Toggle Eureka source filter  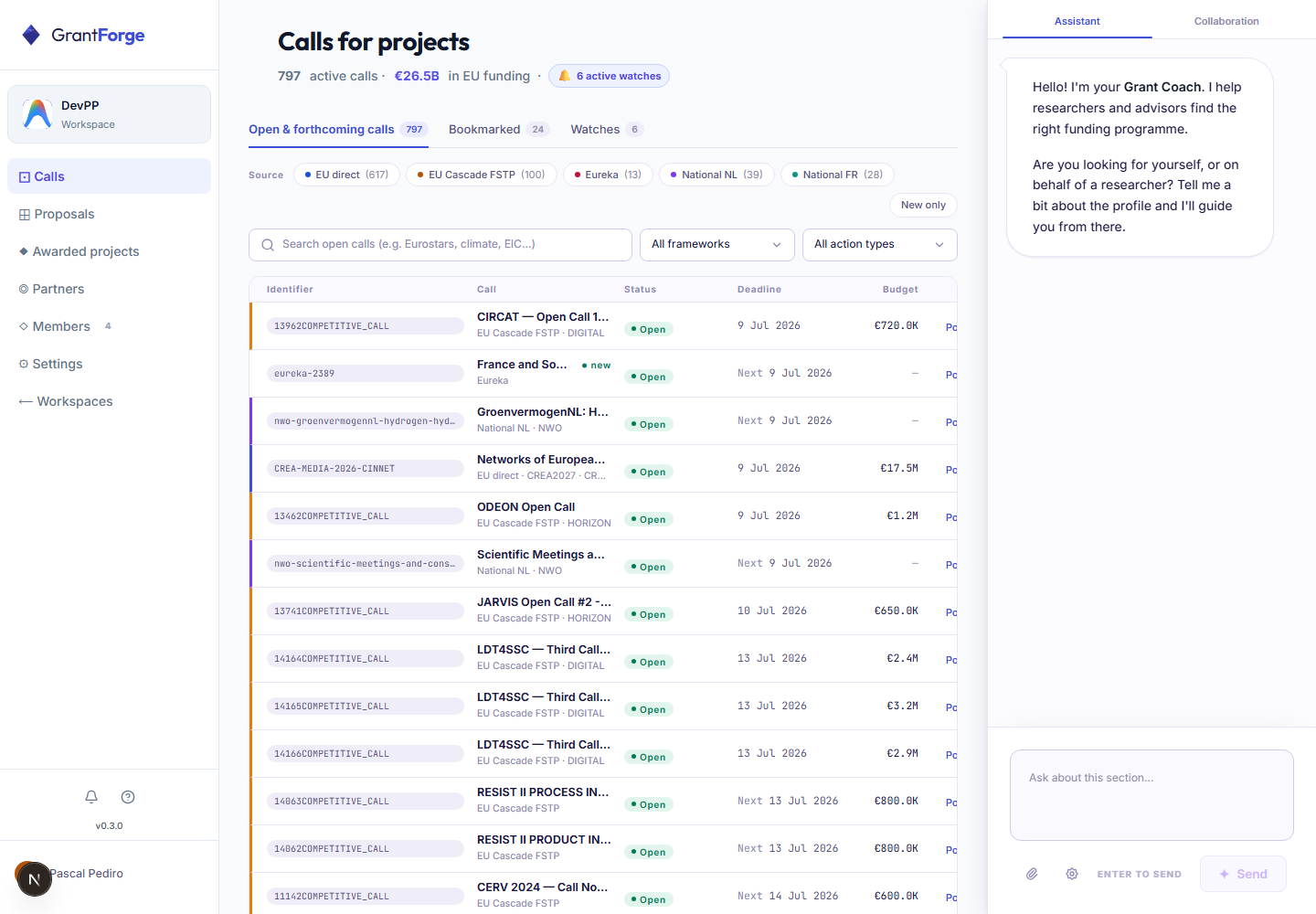pos(608,175)
